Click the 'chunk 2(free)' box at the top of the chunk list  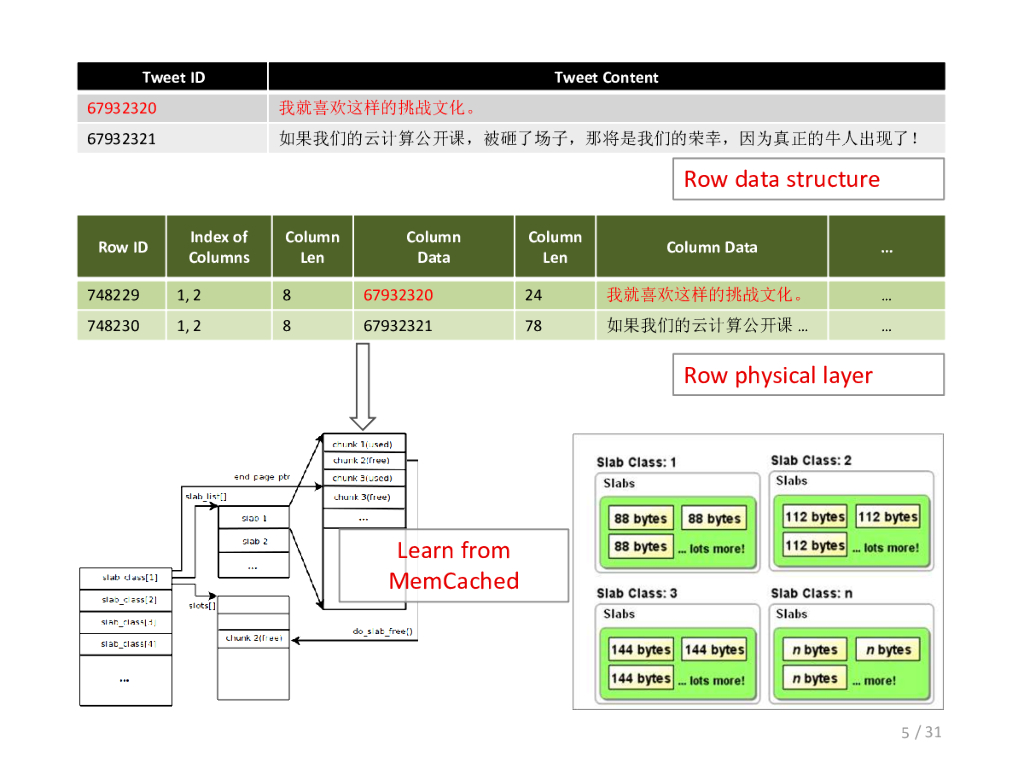point(364,460)
